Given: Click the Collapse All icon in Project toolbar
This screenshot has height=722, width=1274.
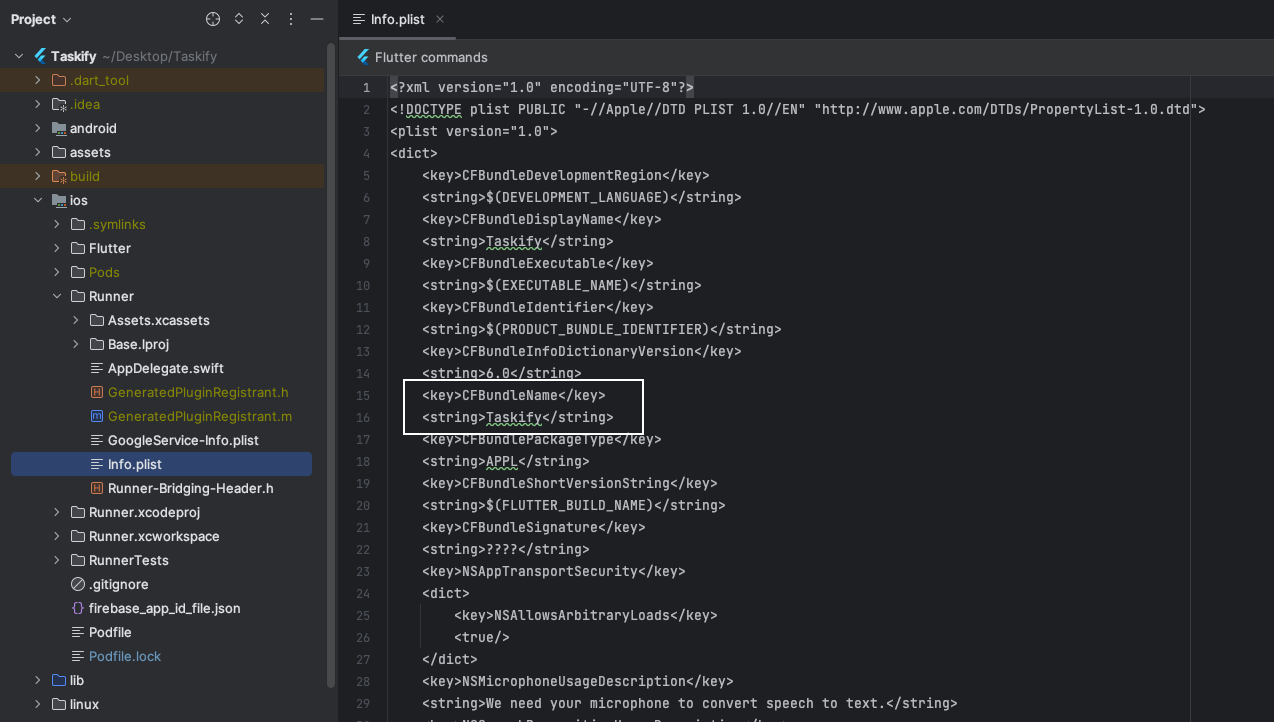Looking at the screenshot, I should point(265,19).
